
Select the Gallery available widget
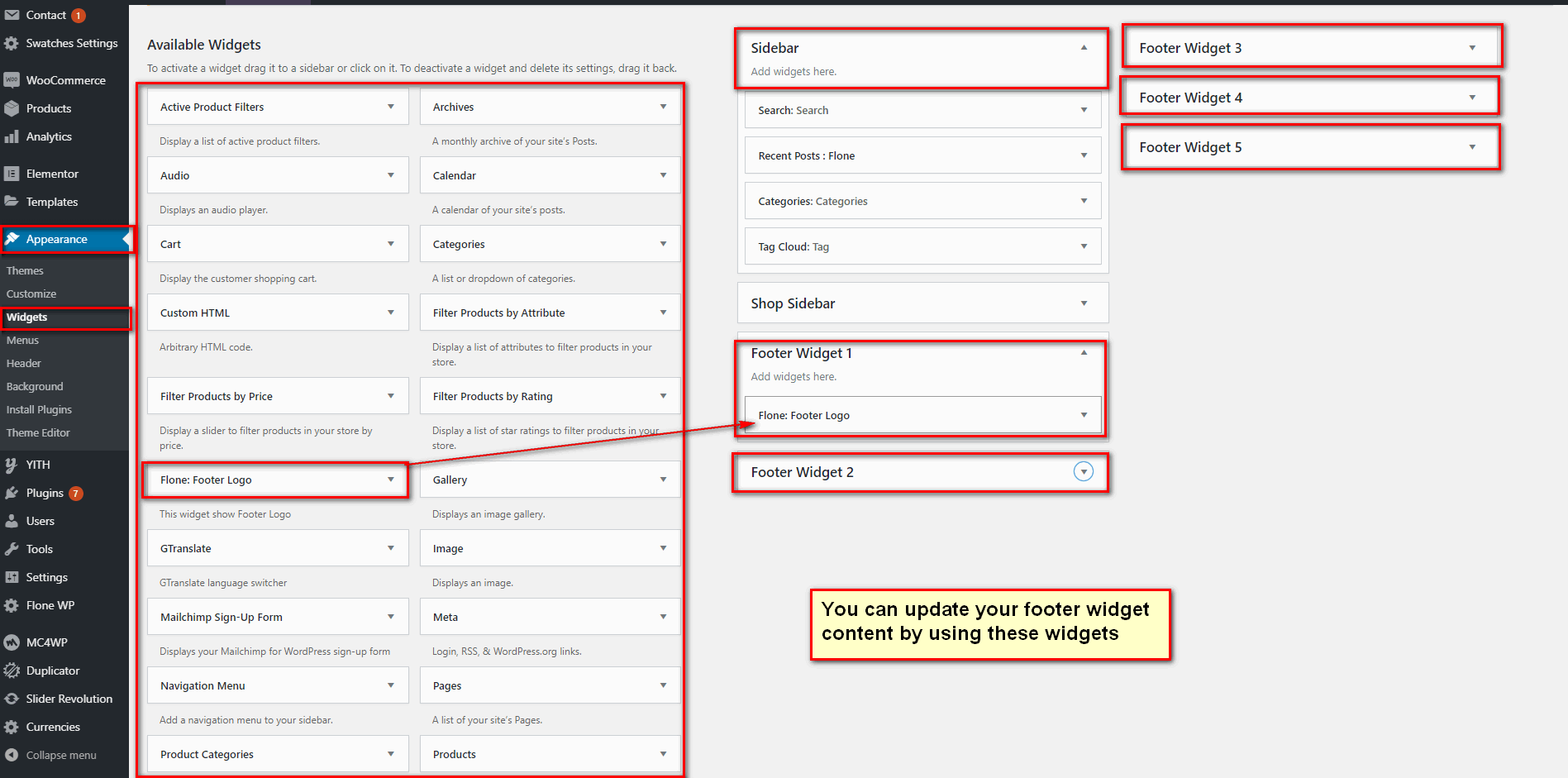click(550, 480)
